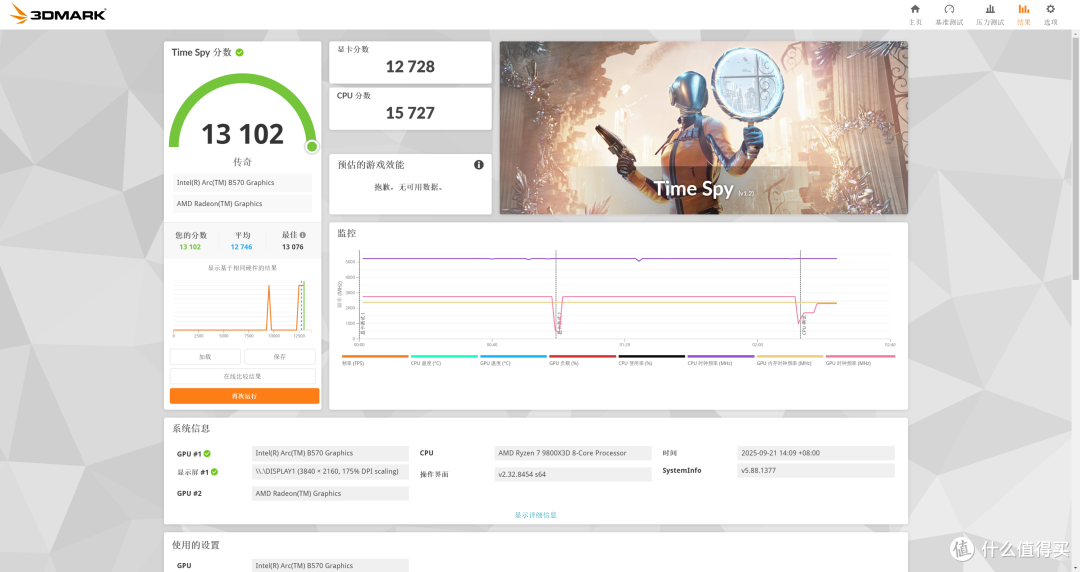The height and width of the screenshot is (572, 1080).
Task: Open the 选项 options gear icon
Action: pyautogui.click(x=1050, y=9)
